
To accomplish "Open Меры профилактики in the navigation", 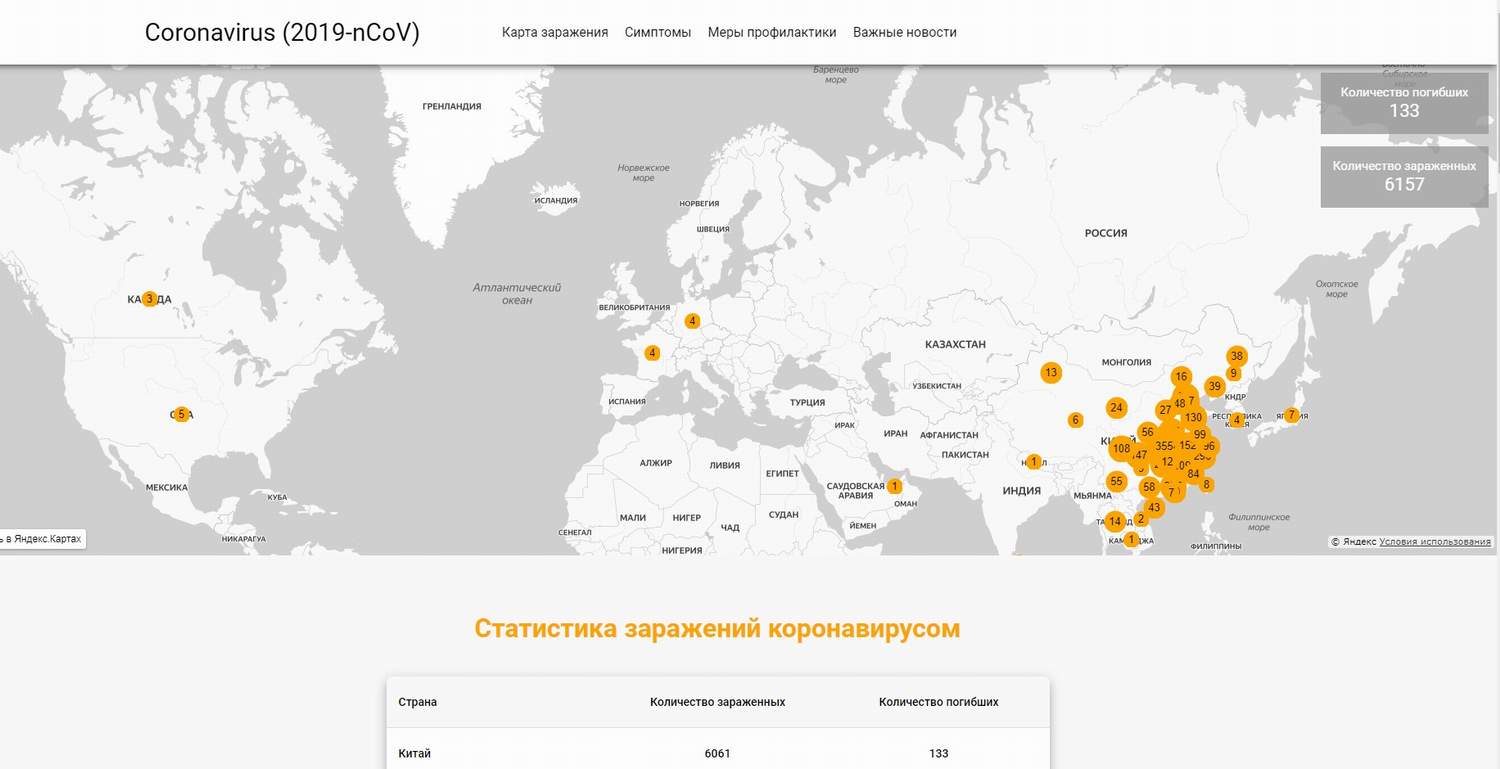I will (772, 32).
